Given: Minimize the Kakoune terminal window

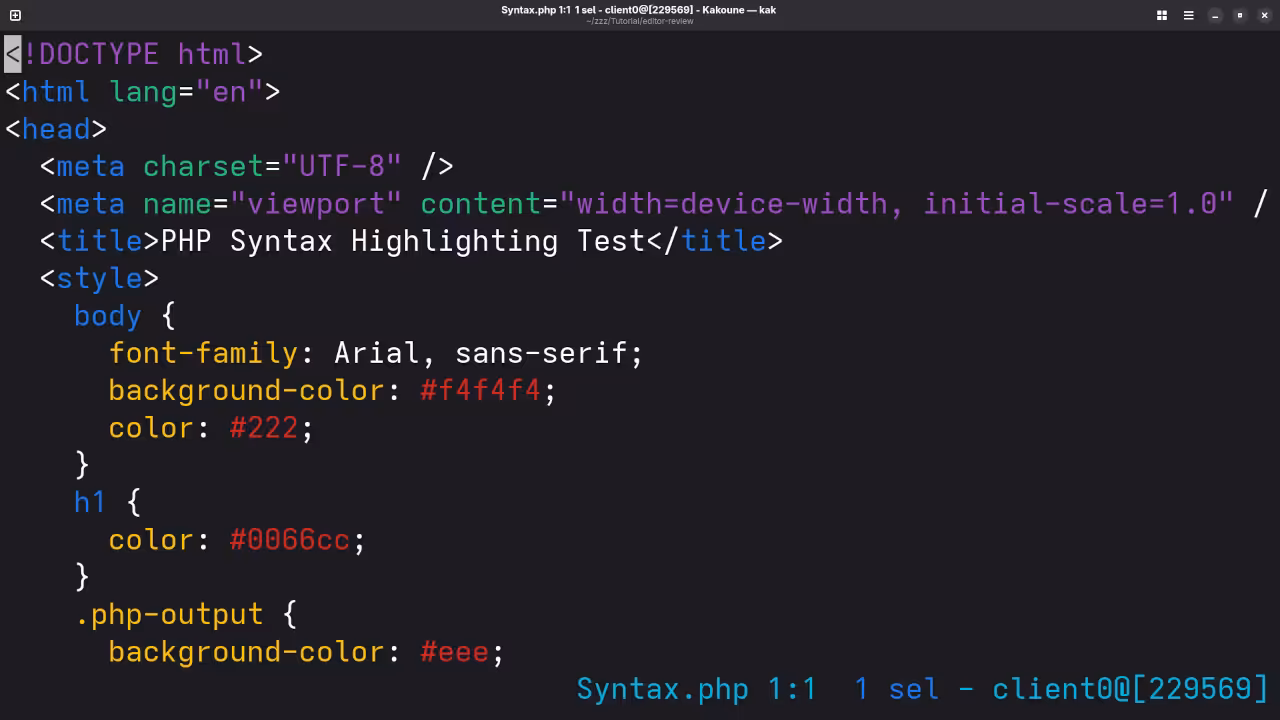Looking at the screenshot, I should (x=1214, y=15).
